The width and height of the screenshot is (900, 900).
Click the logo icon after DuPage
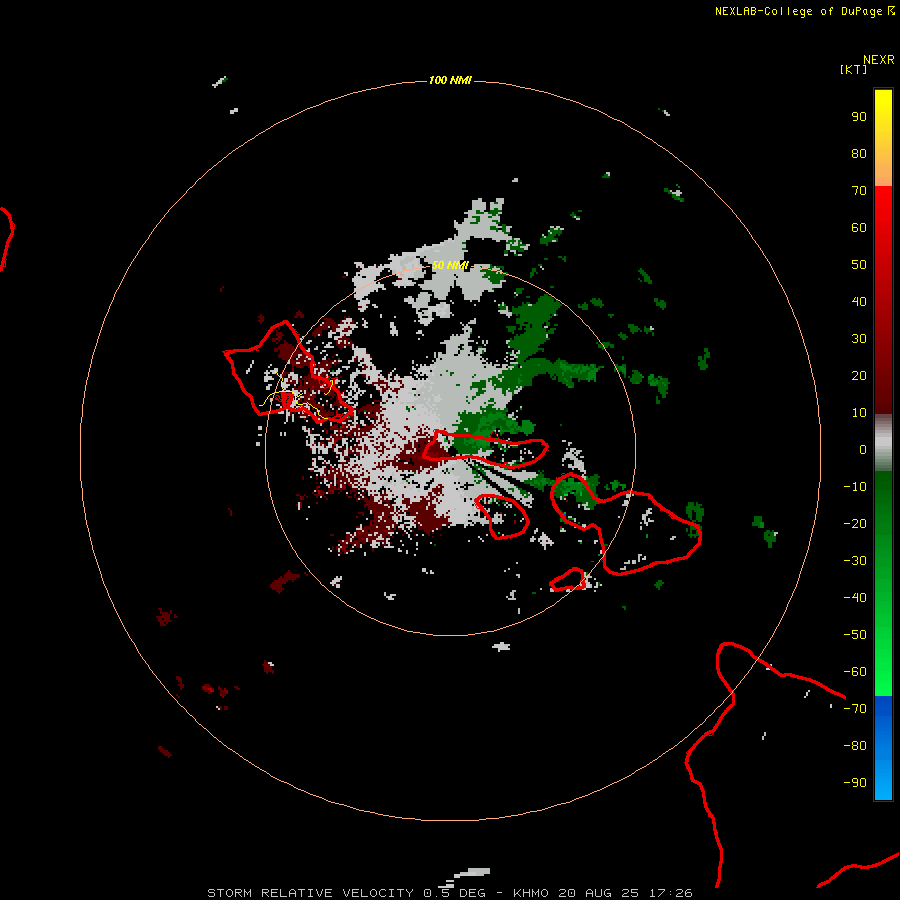click(x=891, y=10)
